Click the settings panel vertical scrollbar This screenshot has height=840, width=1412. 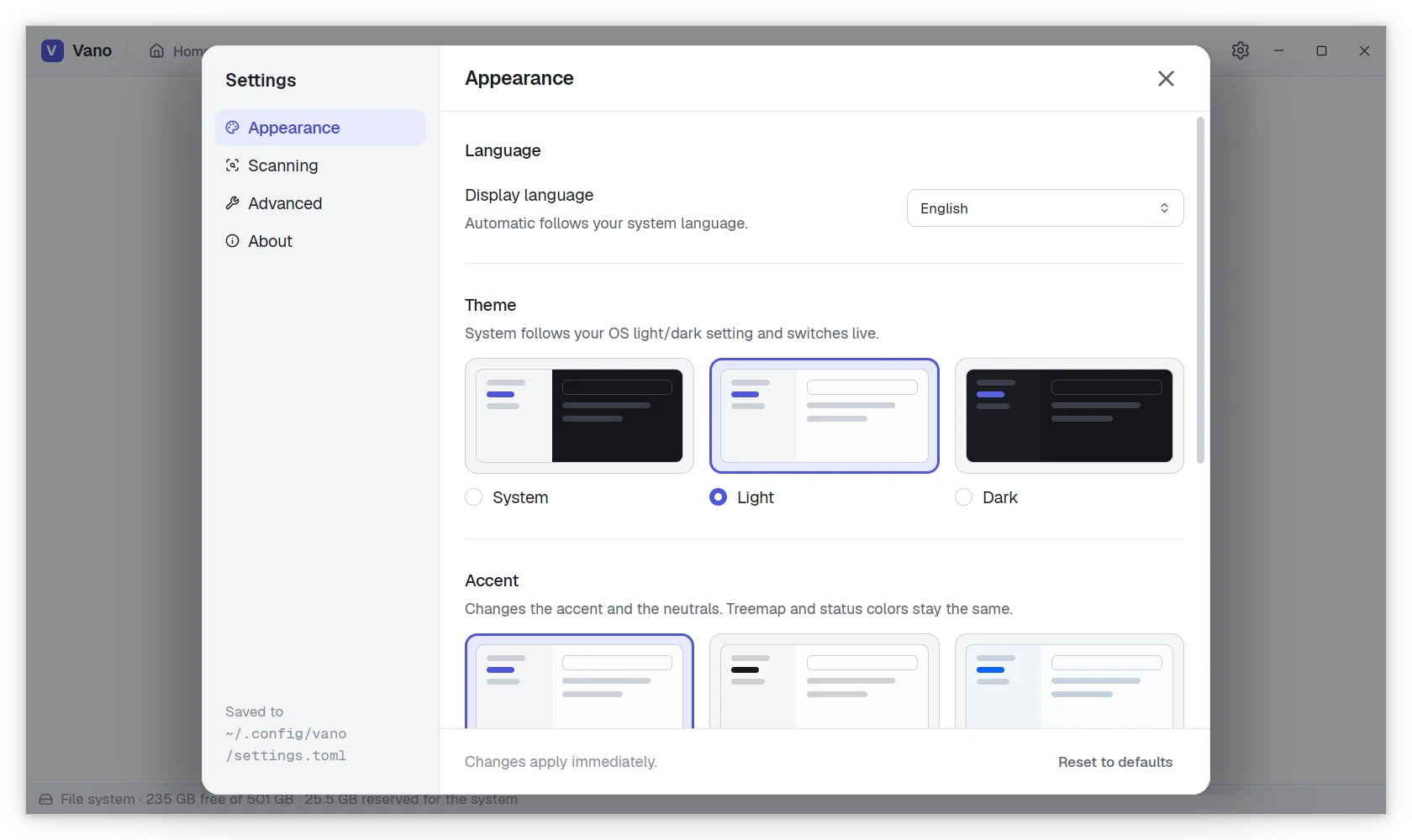[1200, 291]
